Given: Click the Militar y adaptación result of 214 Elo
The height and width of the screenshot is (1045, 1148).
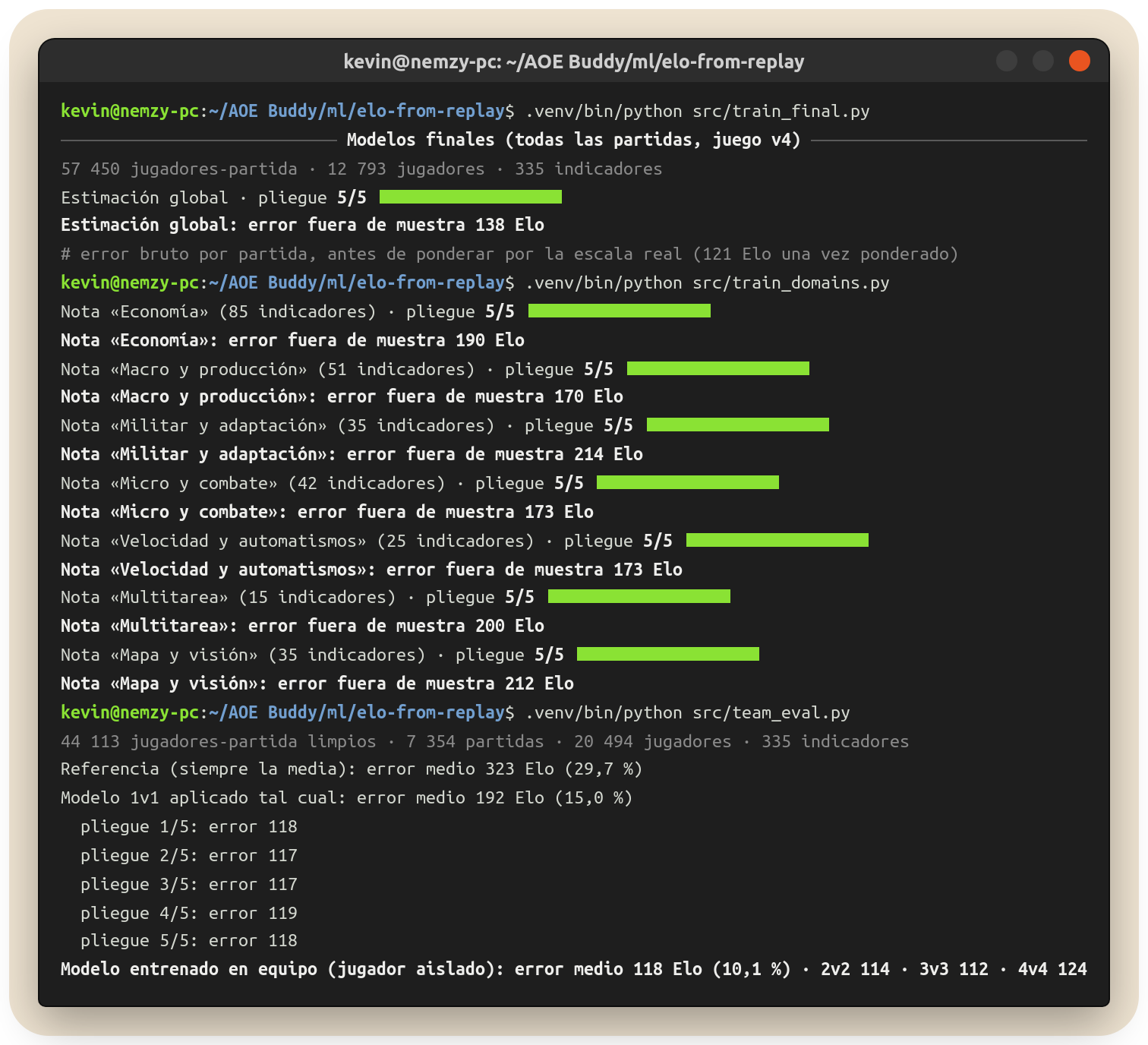Looking at the screenshot, I should [x=352, y=454].
